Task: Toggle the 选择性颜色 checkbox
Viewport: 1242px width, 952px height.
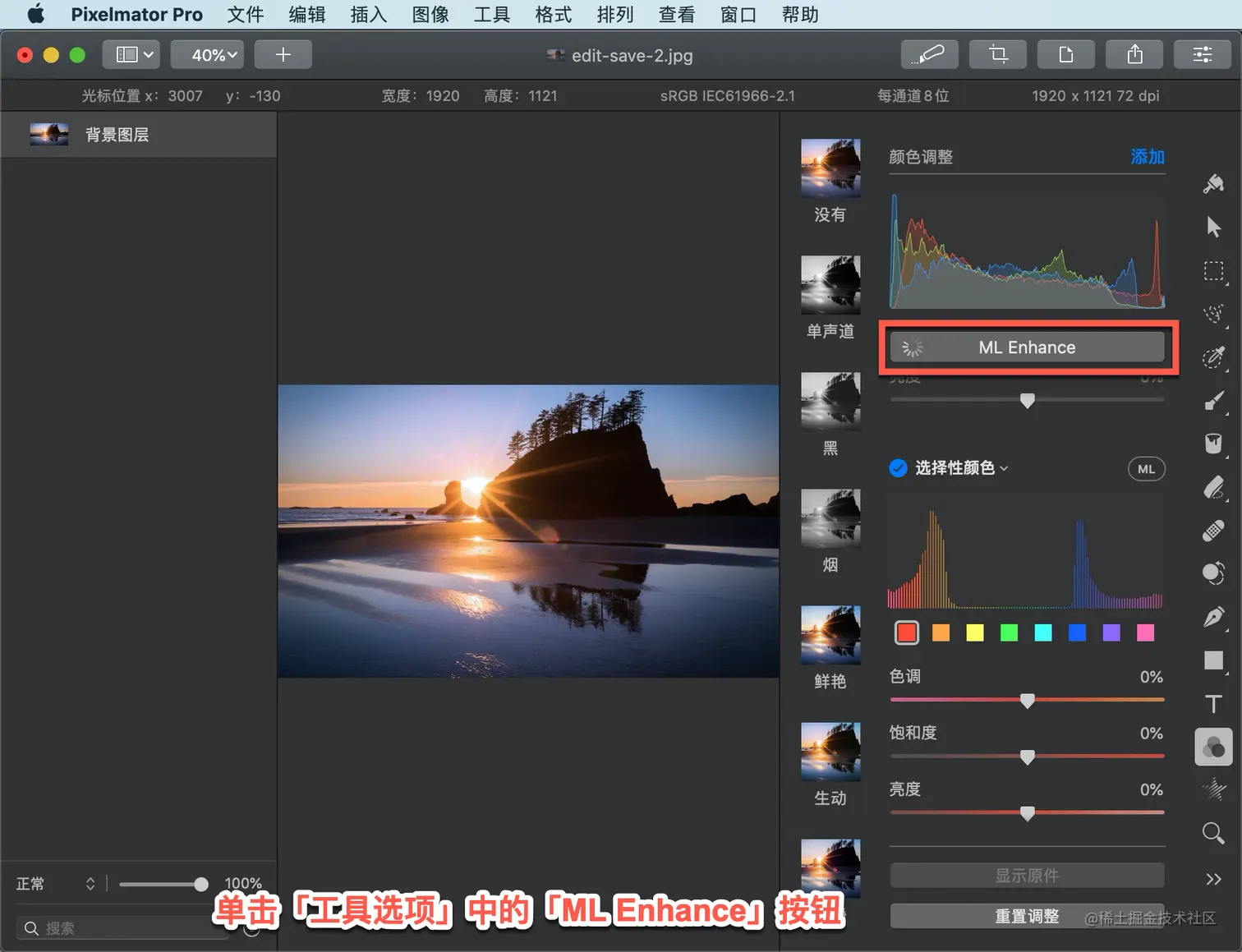Action: click(898, 468)
